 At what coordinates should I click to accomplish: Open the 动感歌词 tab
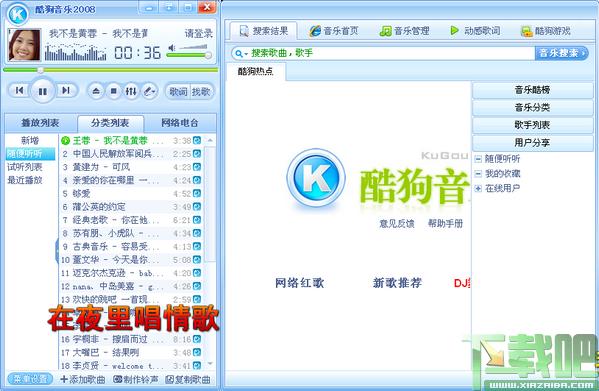[x=475, y=31]
